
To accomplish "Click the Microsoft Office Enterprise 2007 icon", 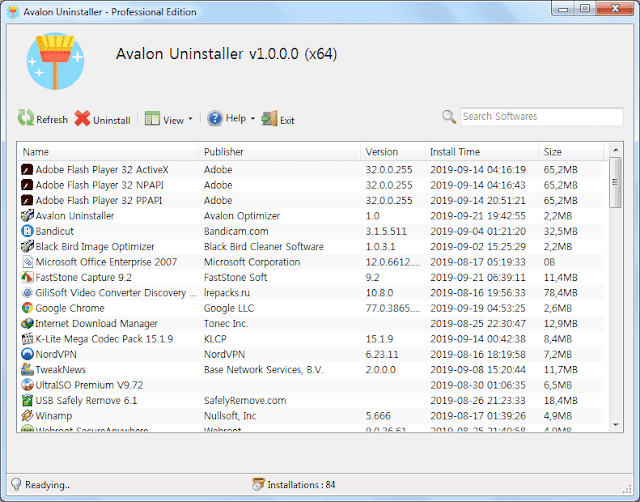I will [x=27, y=262].
